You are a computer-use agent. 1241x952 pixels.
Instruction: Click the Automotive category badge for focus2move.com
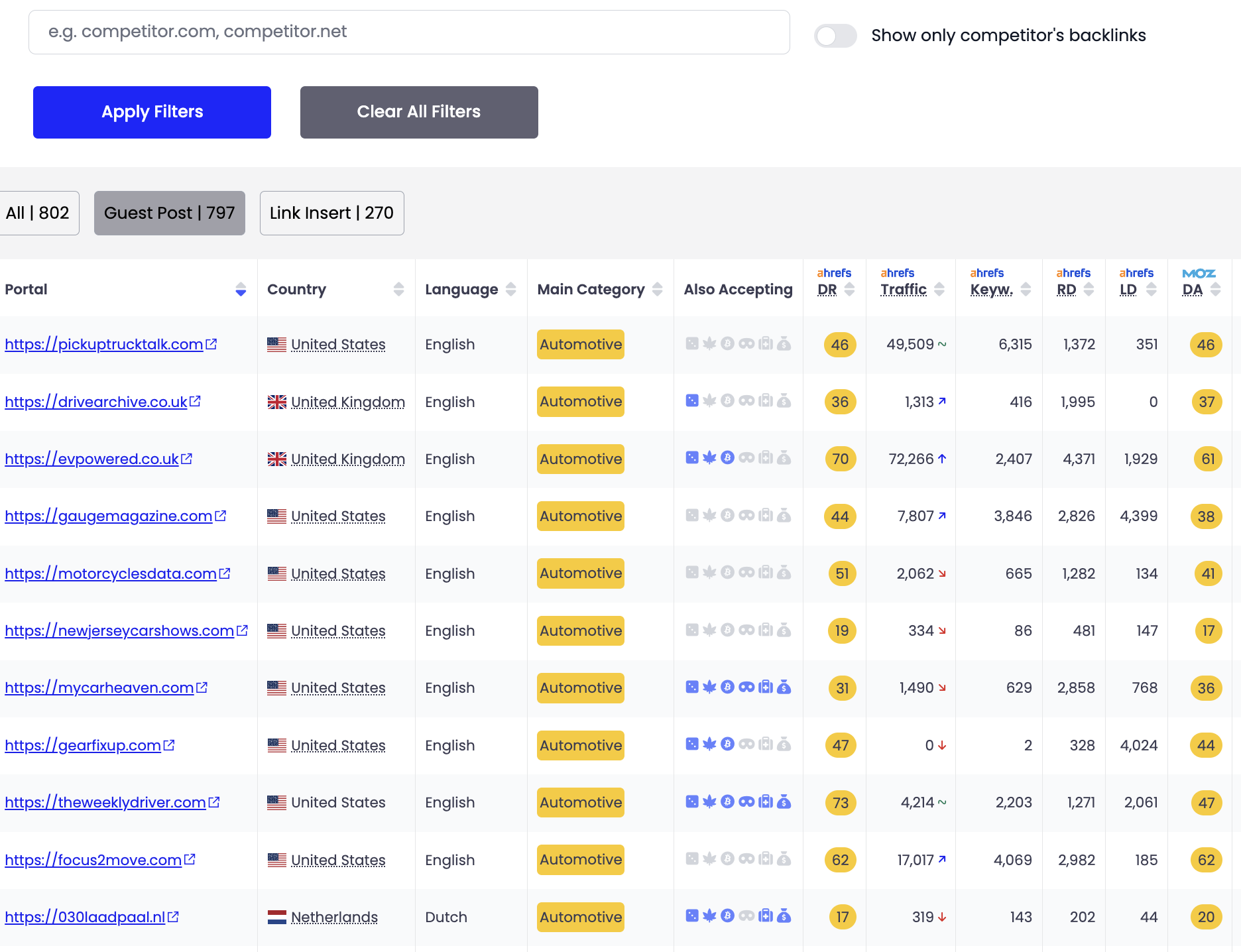click(581, 859)
